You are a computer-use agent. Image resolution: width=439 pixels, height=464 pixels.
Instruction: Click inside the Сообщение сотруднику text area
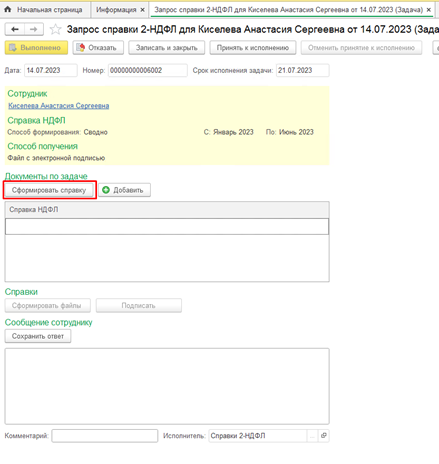[x=167, y=386]
